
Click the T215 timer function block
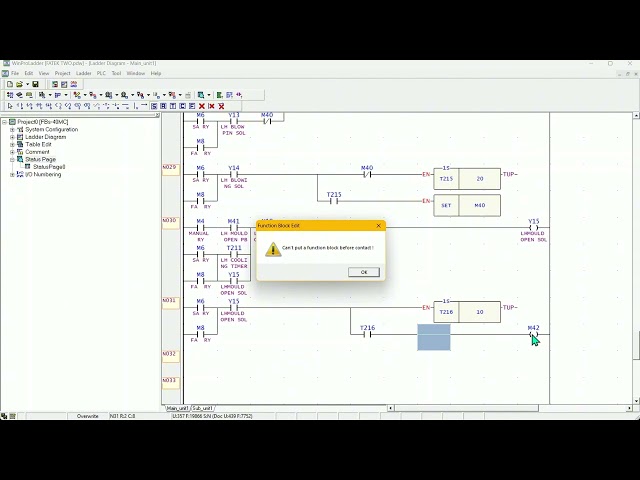coord(467,179)
